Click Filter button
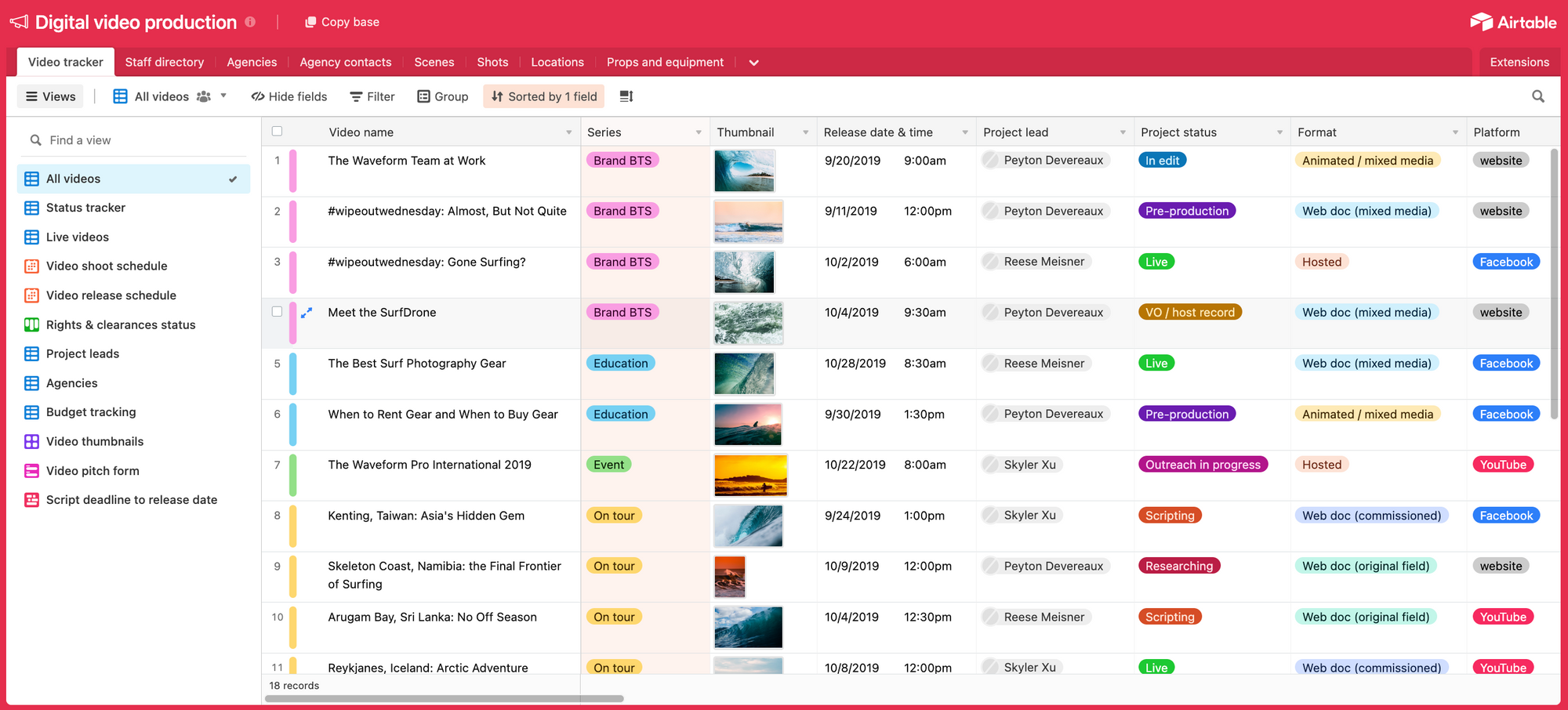Image resolution: width=1568 pixels, height=710 pixels. (x=372, y=96)
